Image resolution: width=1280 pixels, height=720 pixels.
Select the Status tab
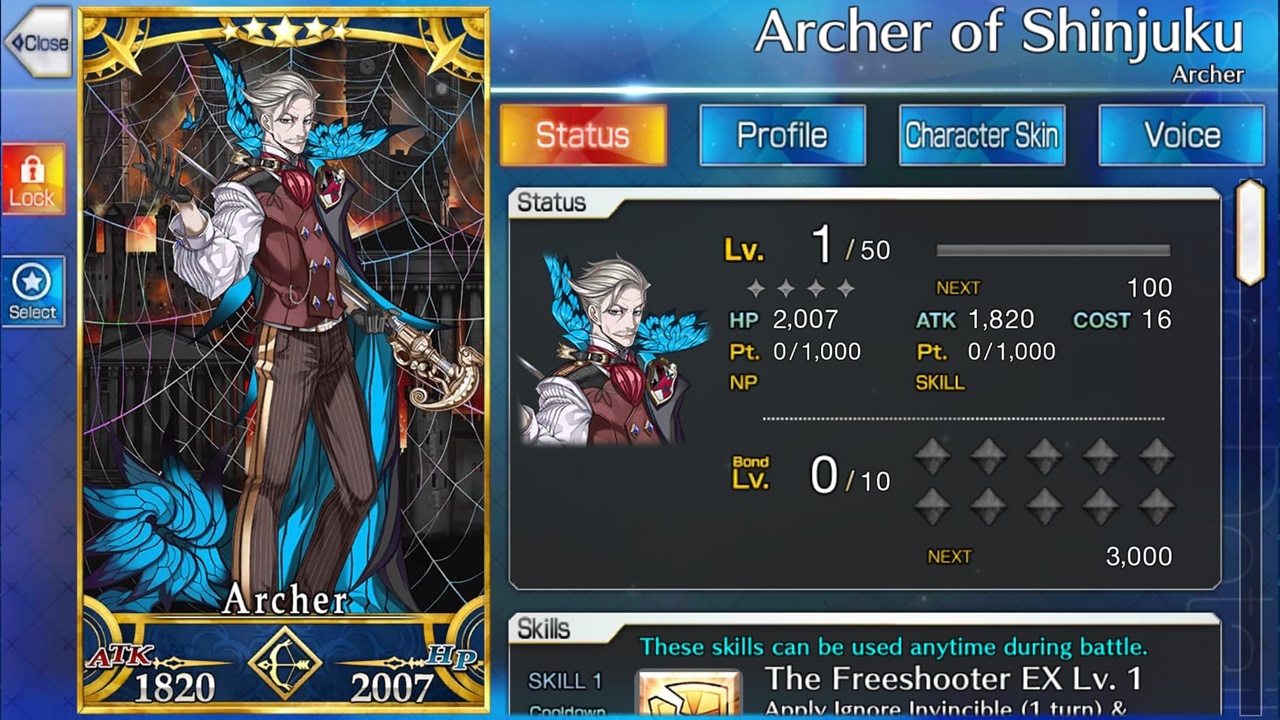(583, 135)
